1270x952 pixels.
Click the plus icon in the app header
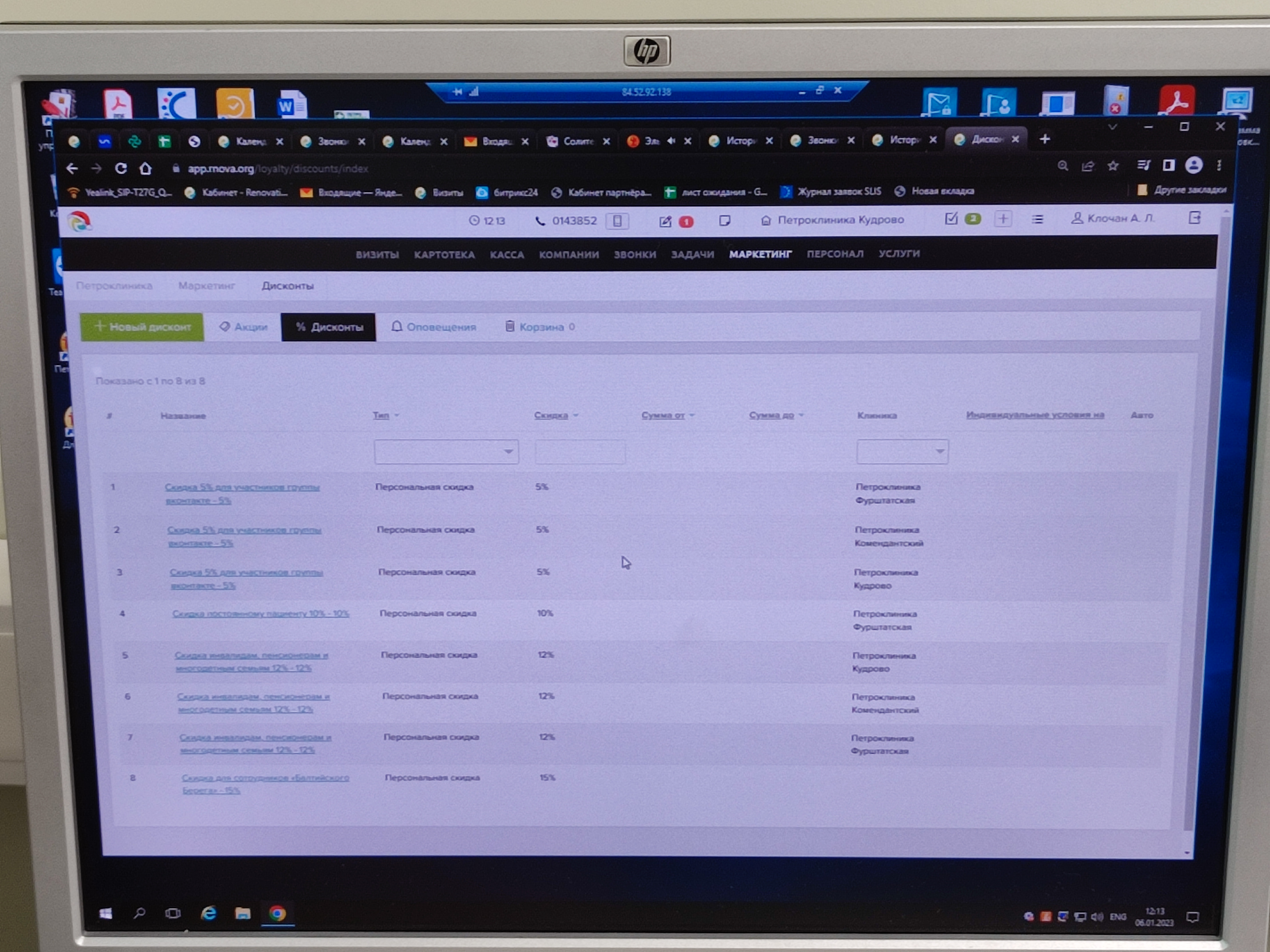[1003, 219]
